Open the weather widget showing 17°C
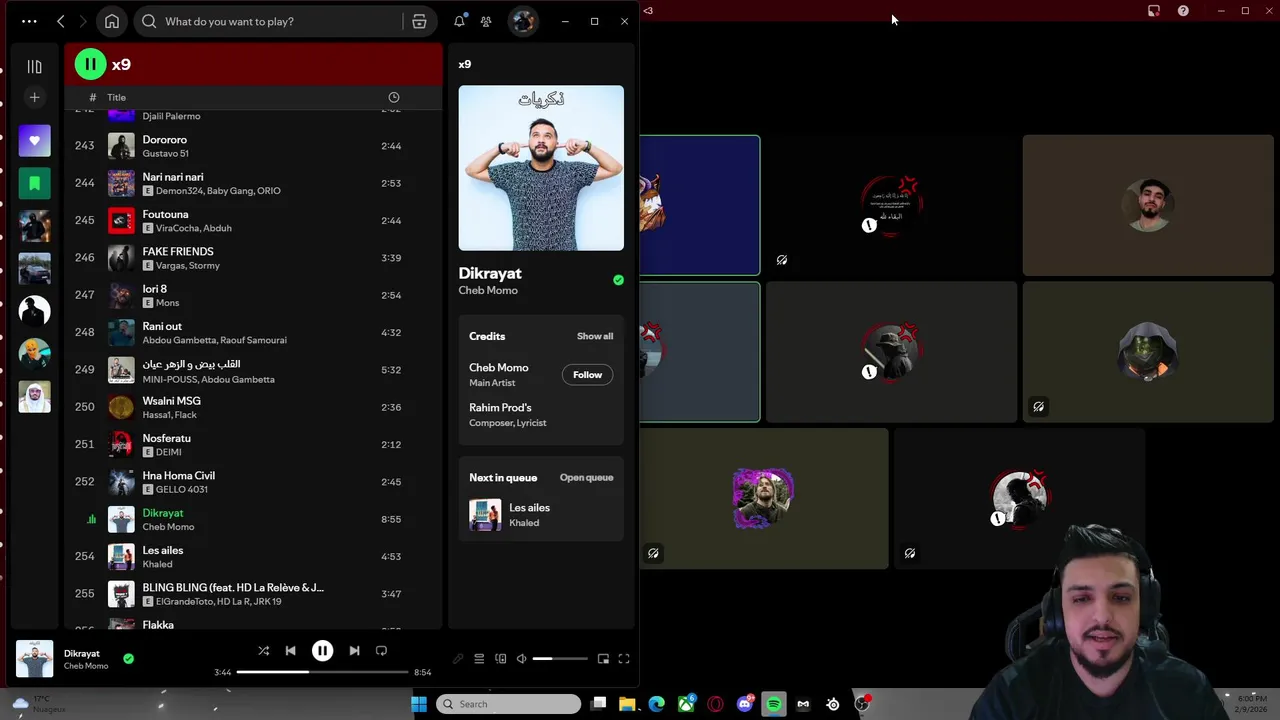This screenshot has height=720, width=1280. (38, 704)
